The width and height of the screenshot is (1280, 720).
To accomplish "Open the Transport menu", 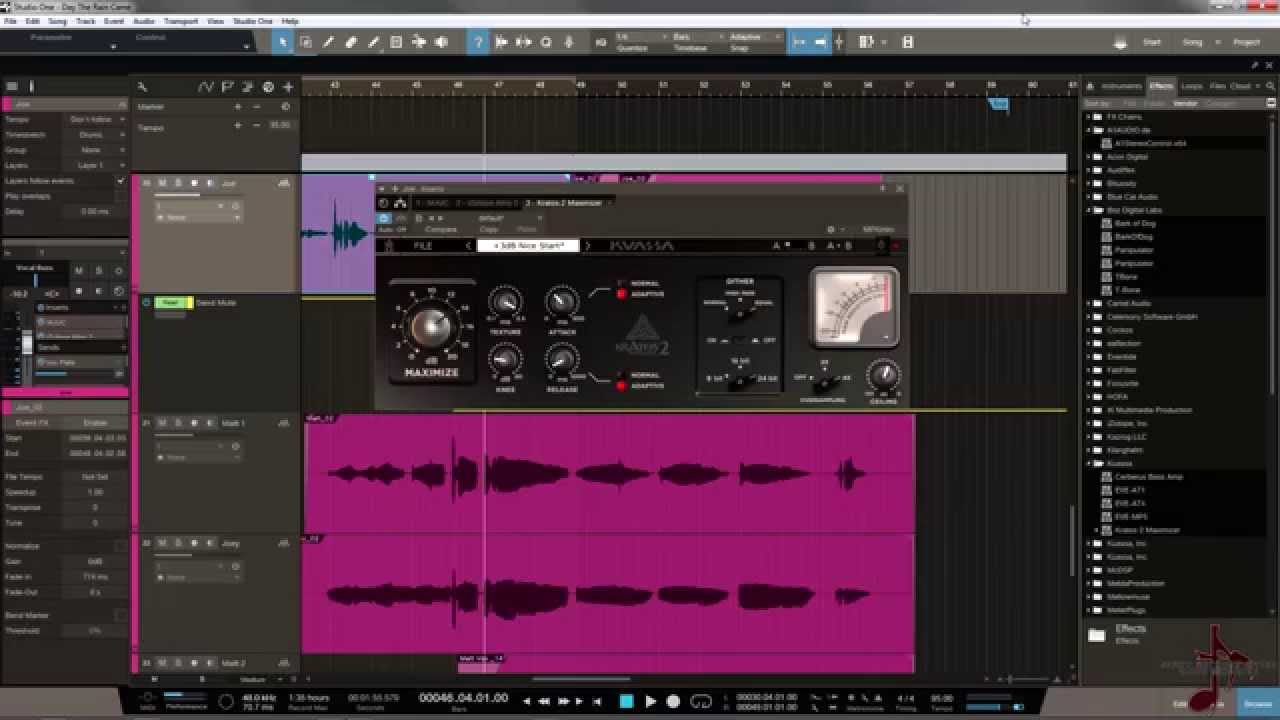I will click(x=180, y=21).
